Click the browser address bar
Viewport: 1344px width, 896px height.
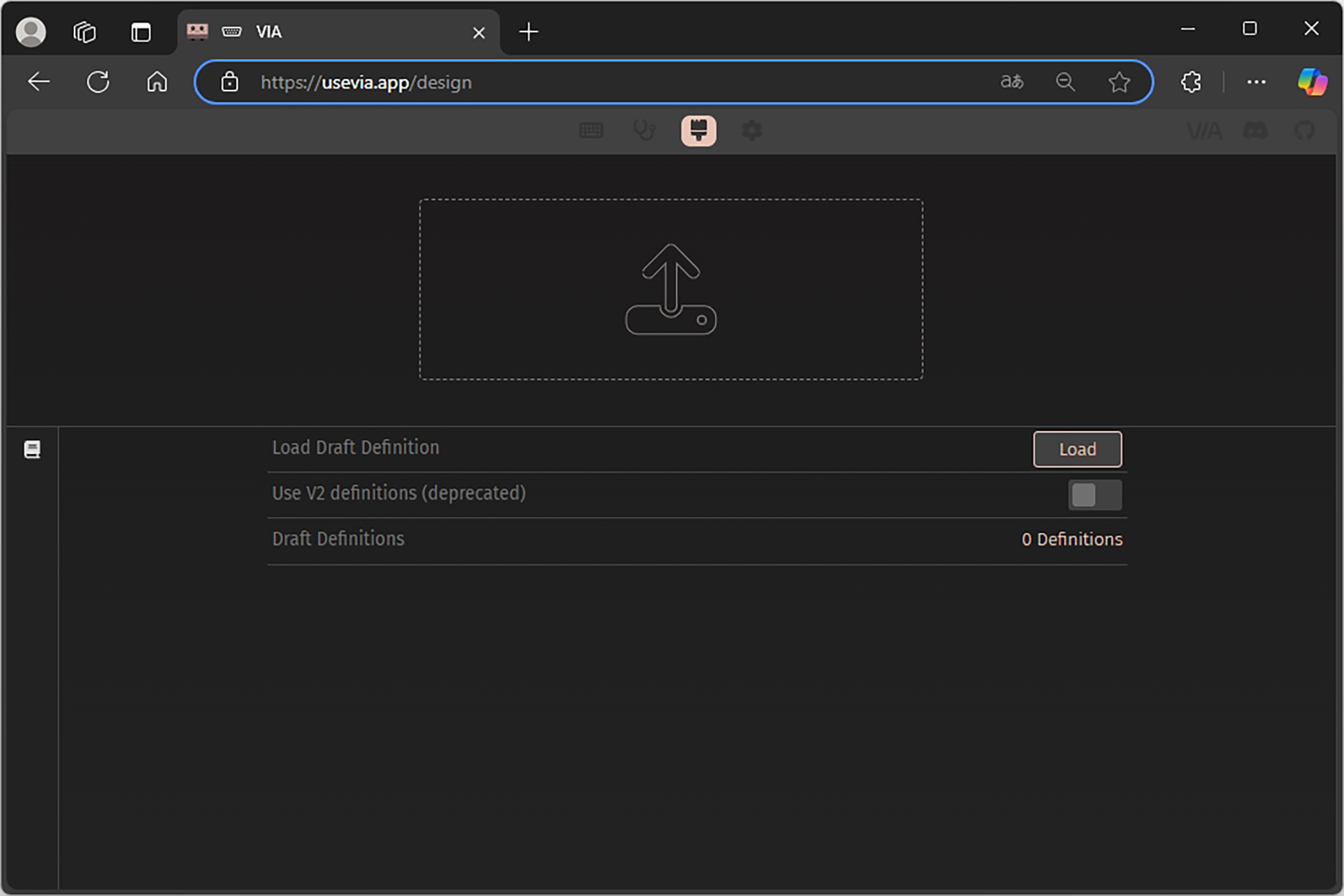click(x=605, y=82)
